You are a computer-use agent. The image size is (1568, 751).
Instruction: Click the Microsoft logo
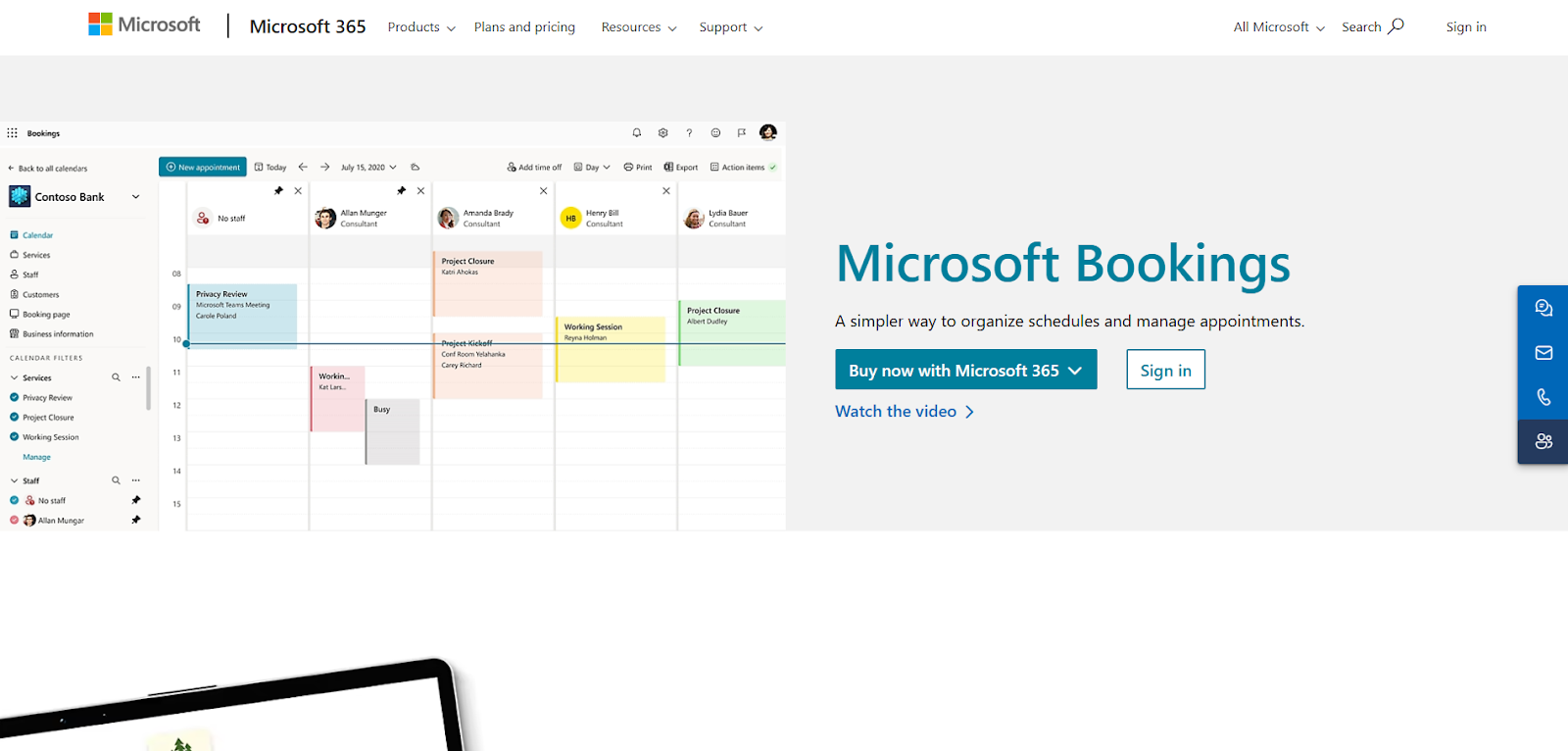coord(144,25)
